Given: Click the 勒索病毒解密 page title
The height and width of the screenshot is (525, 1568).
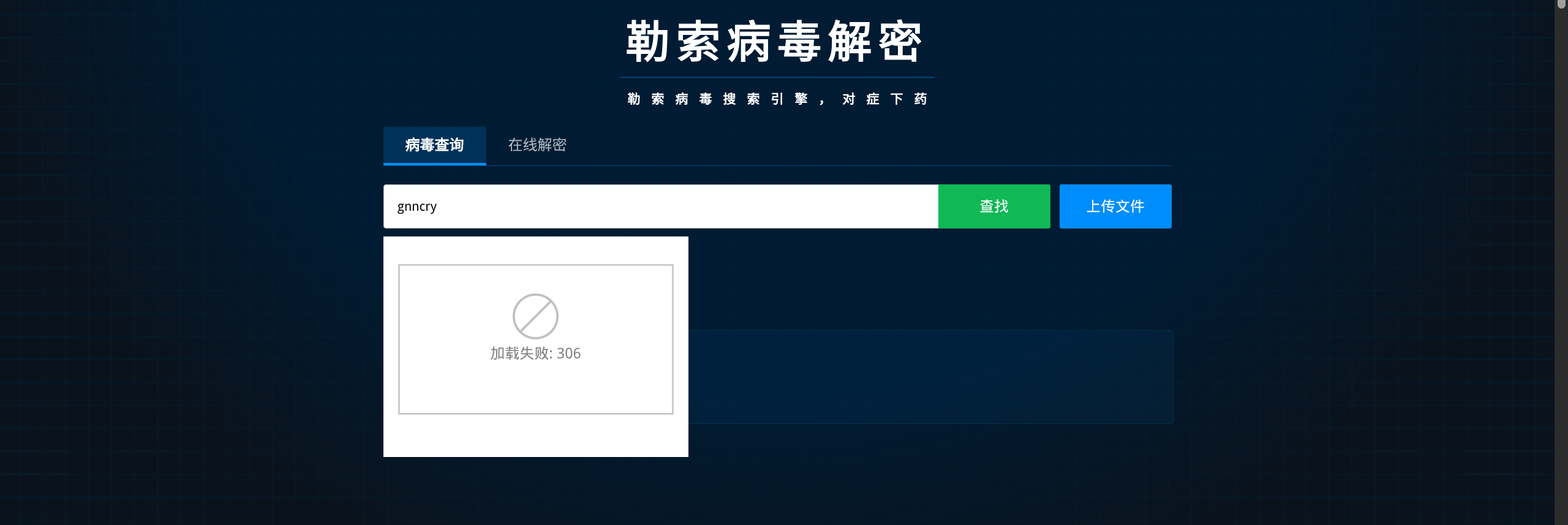Looking at the screenshot, I should [774, 42].
